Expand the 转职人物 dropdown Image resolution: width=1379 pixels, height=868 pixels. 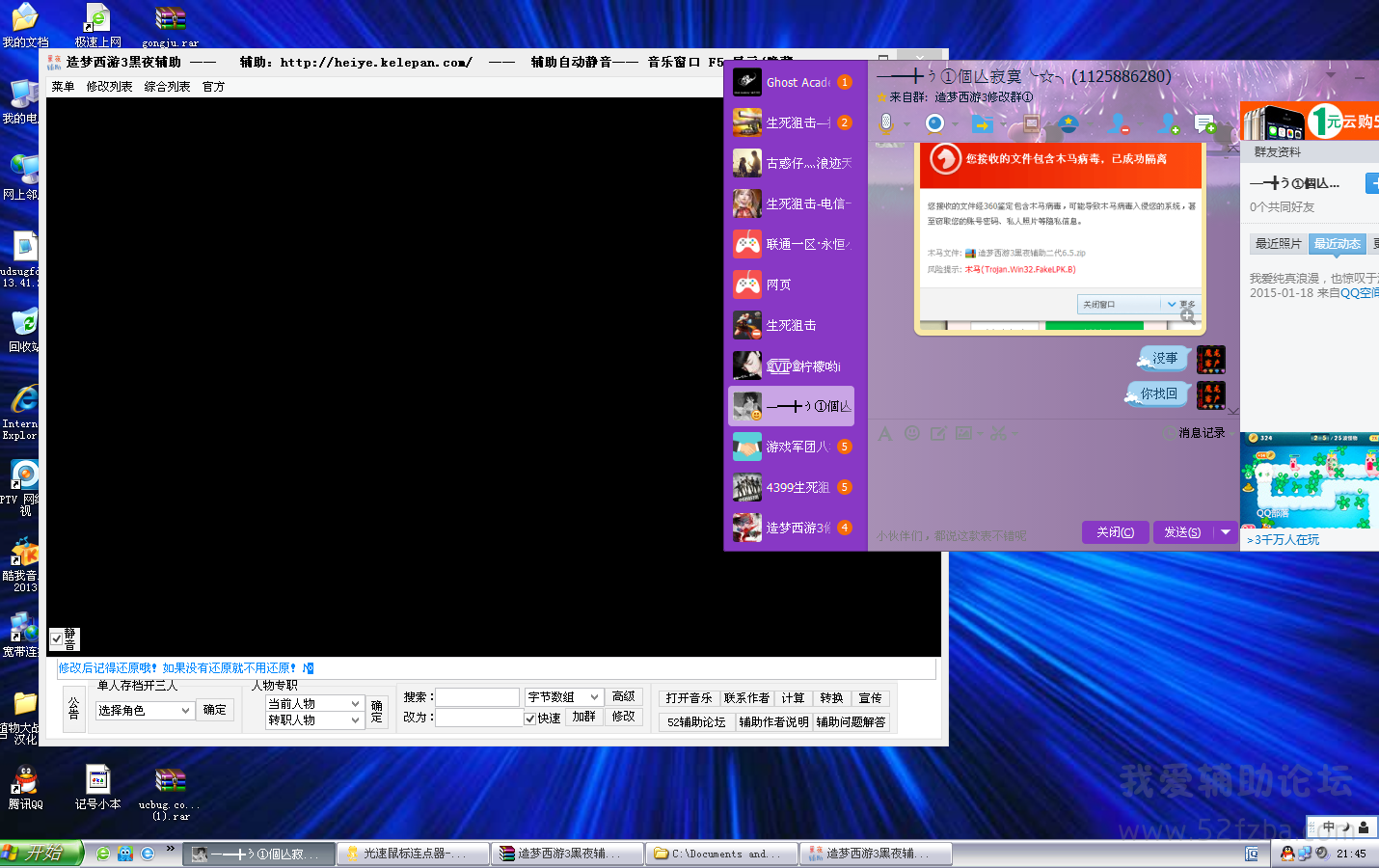tap(355, 720)
